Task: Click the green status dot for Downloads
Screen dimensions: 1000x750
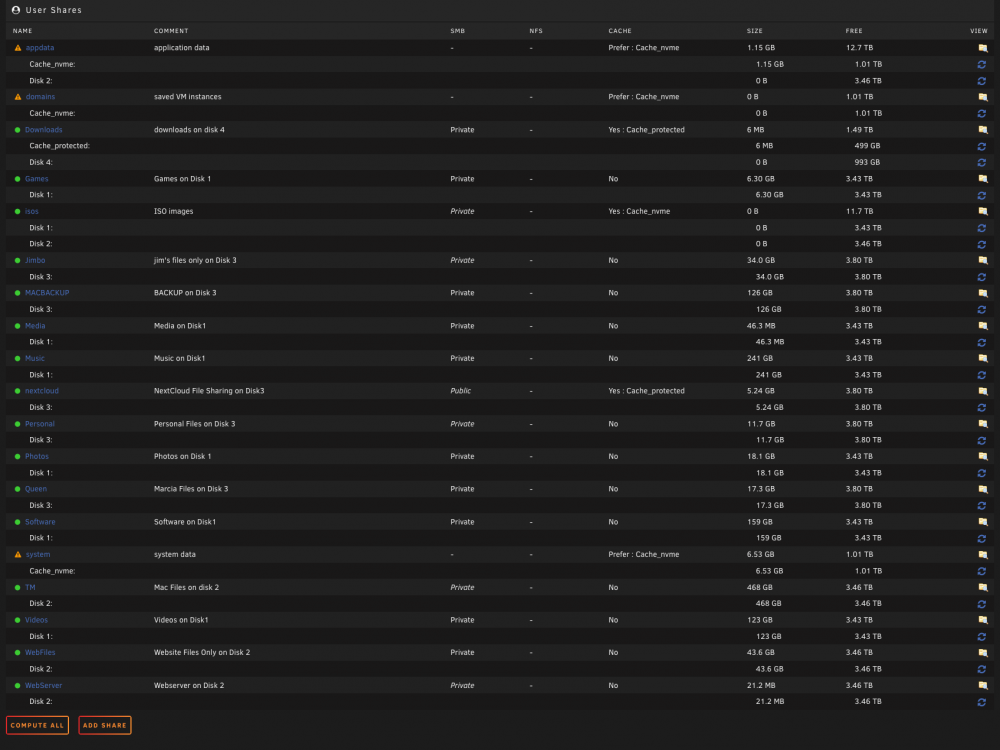Action: pos(17,129)
